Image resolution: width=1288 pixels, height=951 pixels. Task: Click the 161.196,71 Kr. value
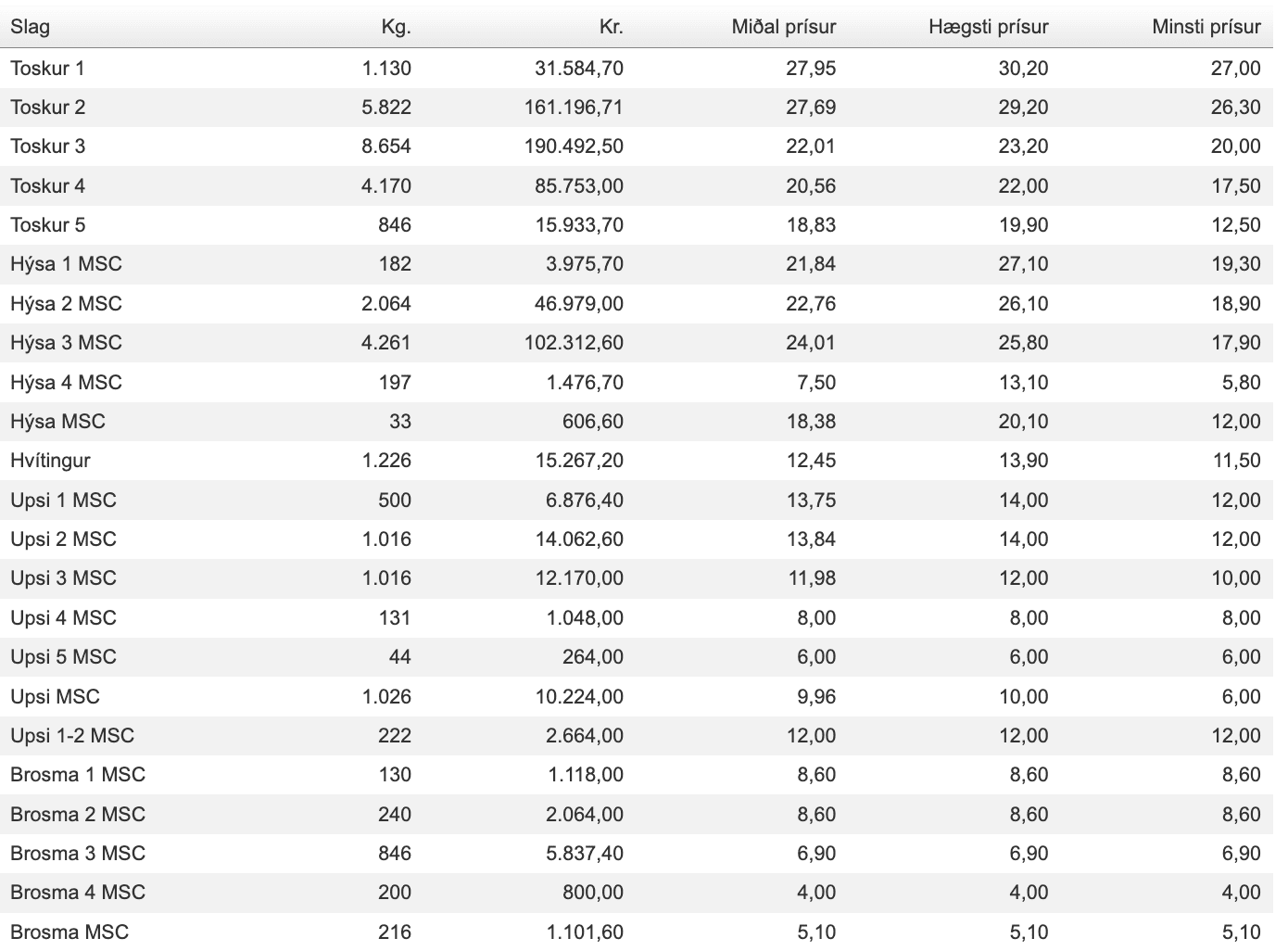tap(574, 108)
